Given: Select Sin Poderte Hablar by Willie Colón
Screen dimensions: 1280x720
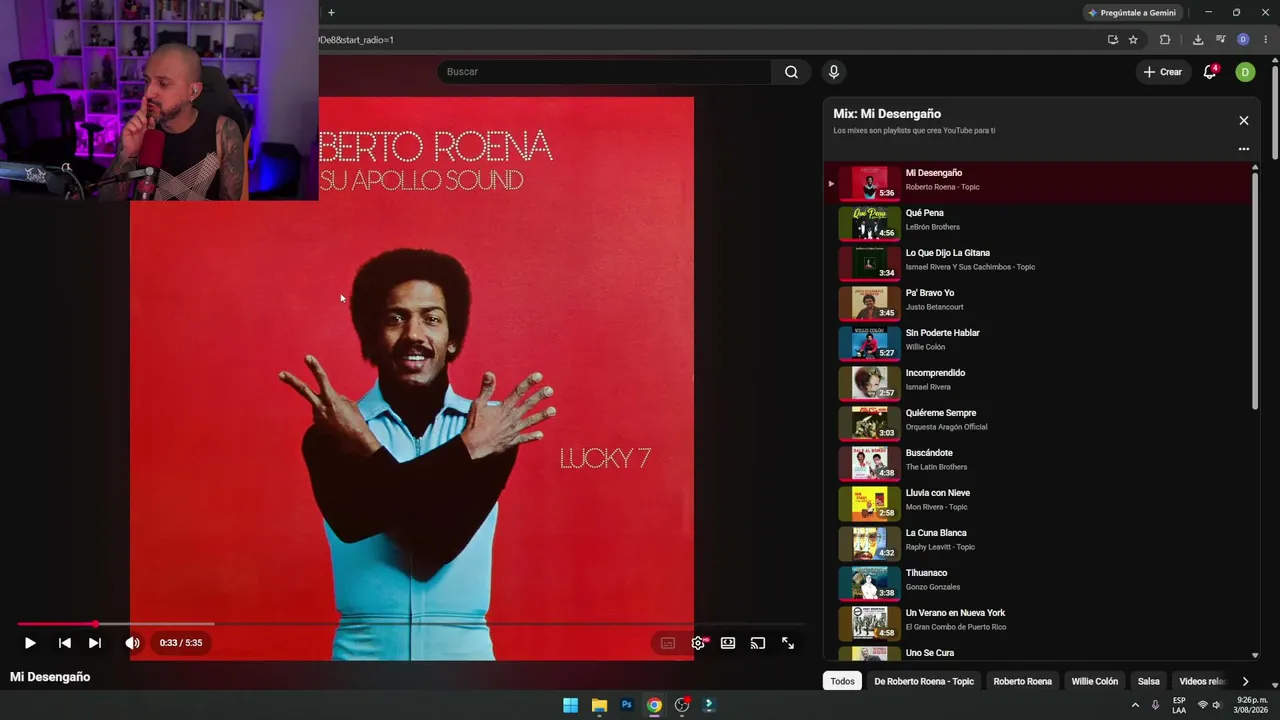Looking at the screenshot, I should (x=1038, y=343).
